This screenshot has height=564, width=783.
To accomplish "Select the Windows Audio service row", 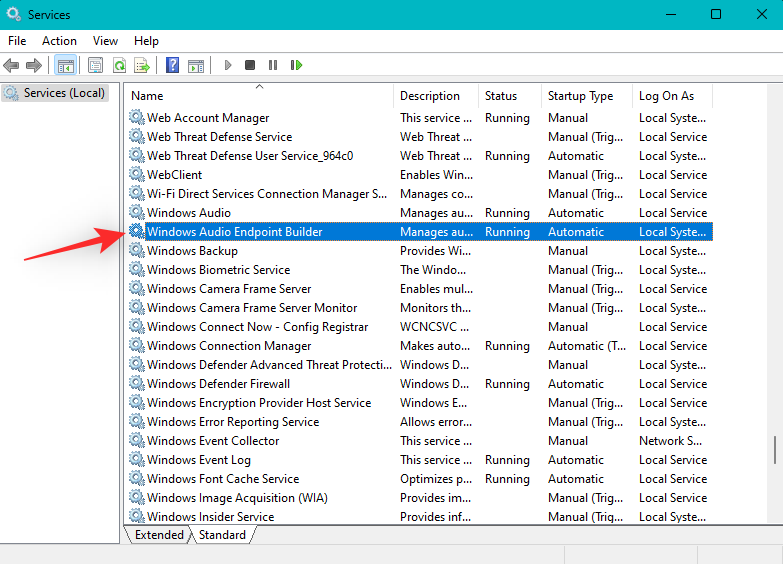I will (189, 213).
